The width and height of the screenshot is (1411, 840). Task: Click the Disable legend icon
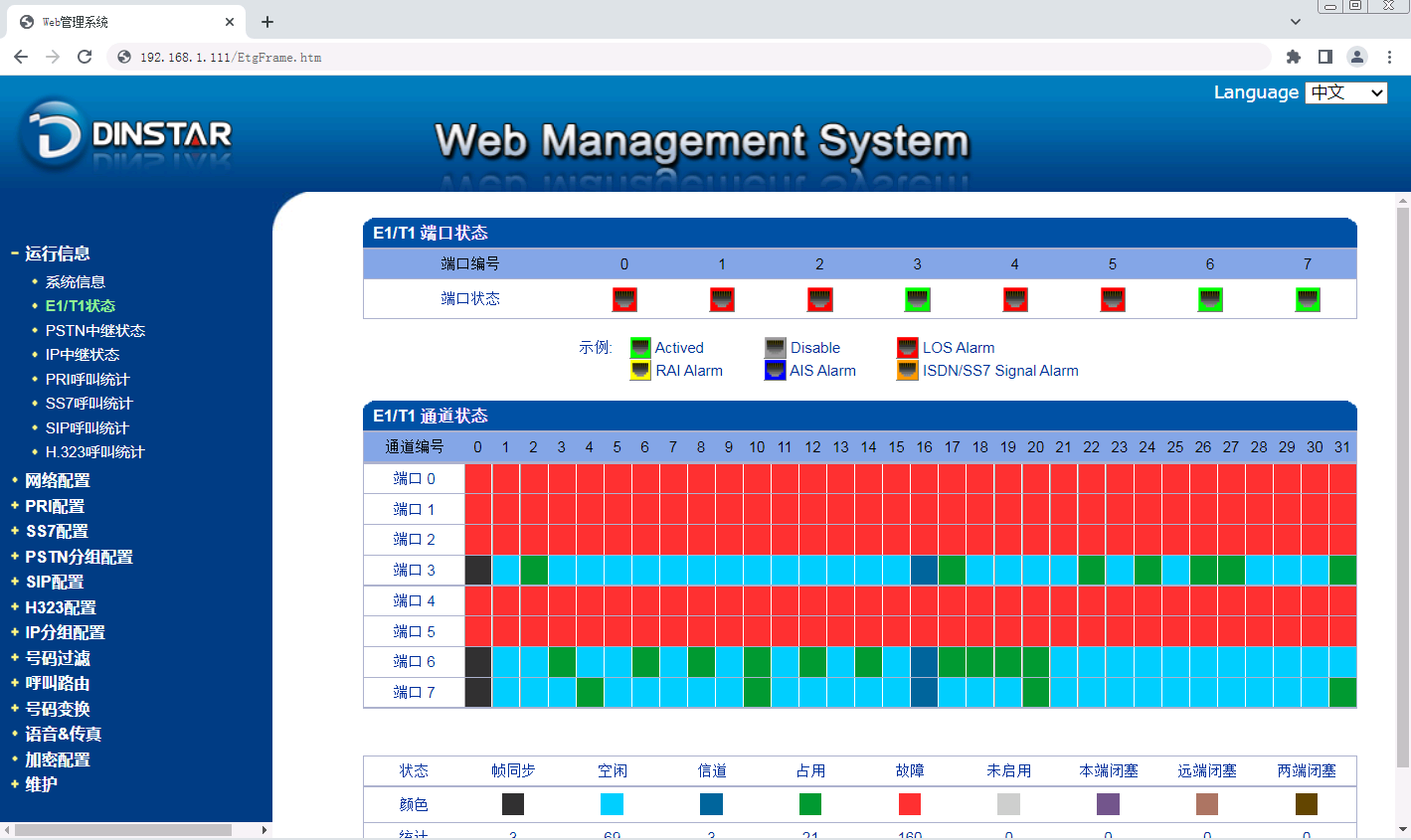pos(776,348)
